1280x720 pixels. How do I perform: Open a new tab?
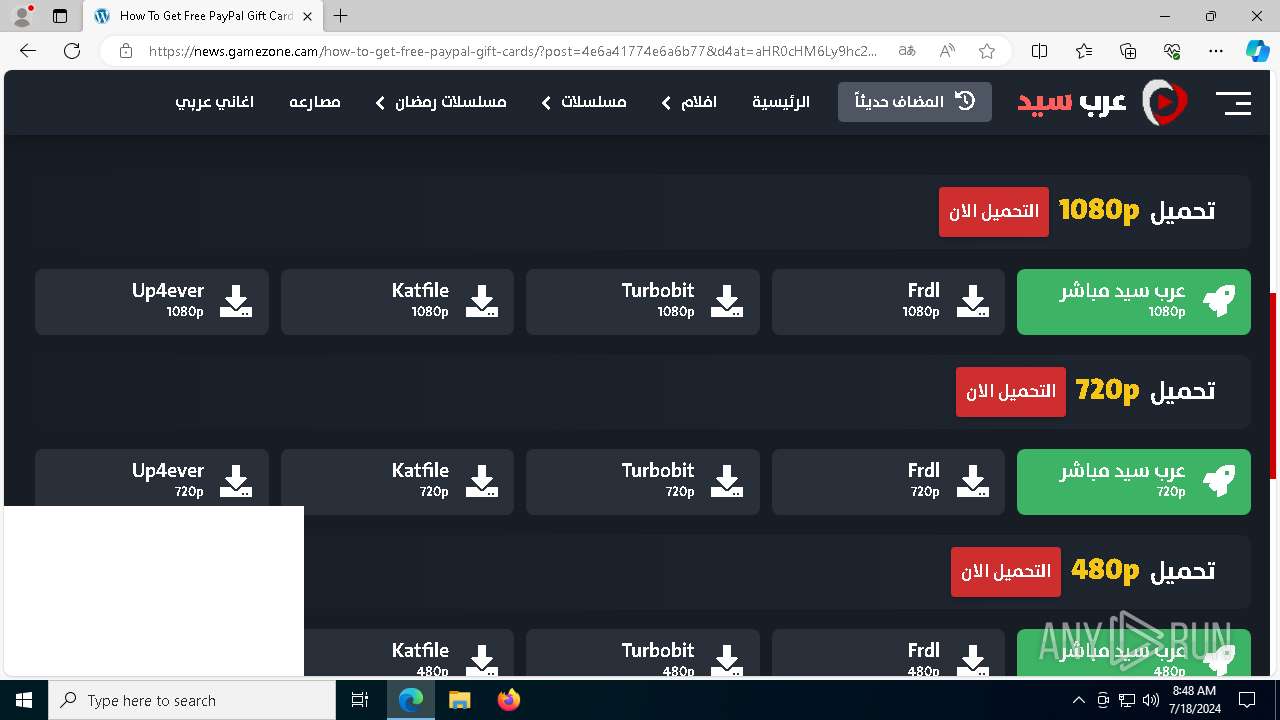(341, 16)
